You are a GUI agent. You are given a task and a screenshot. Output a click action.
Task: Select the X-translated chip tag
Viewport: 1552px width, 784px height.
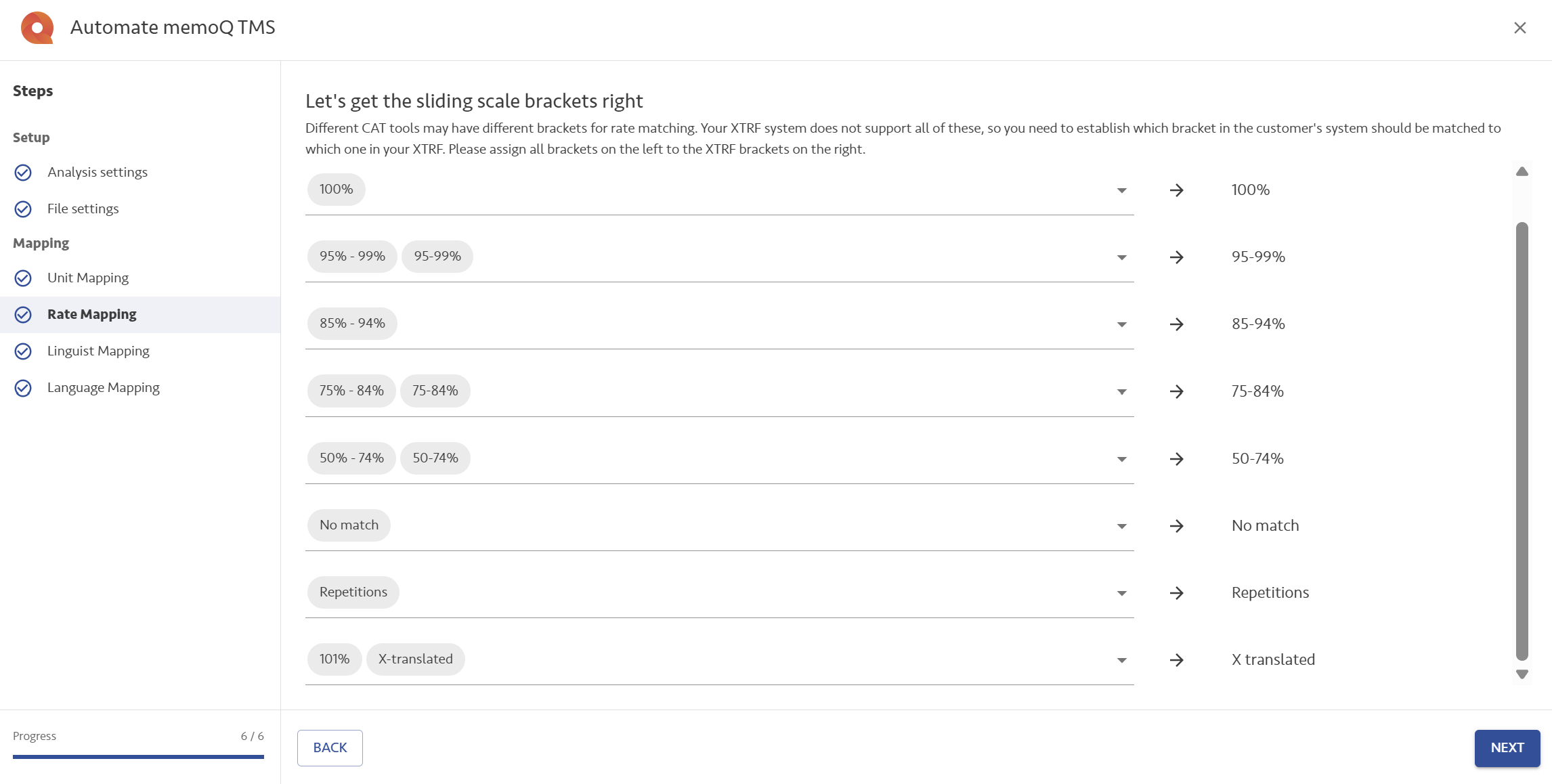pos(416,659)
